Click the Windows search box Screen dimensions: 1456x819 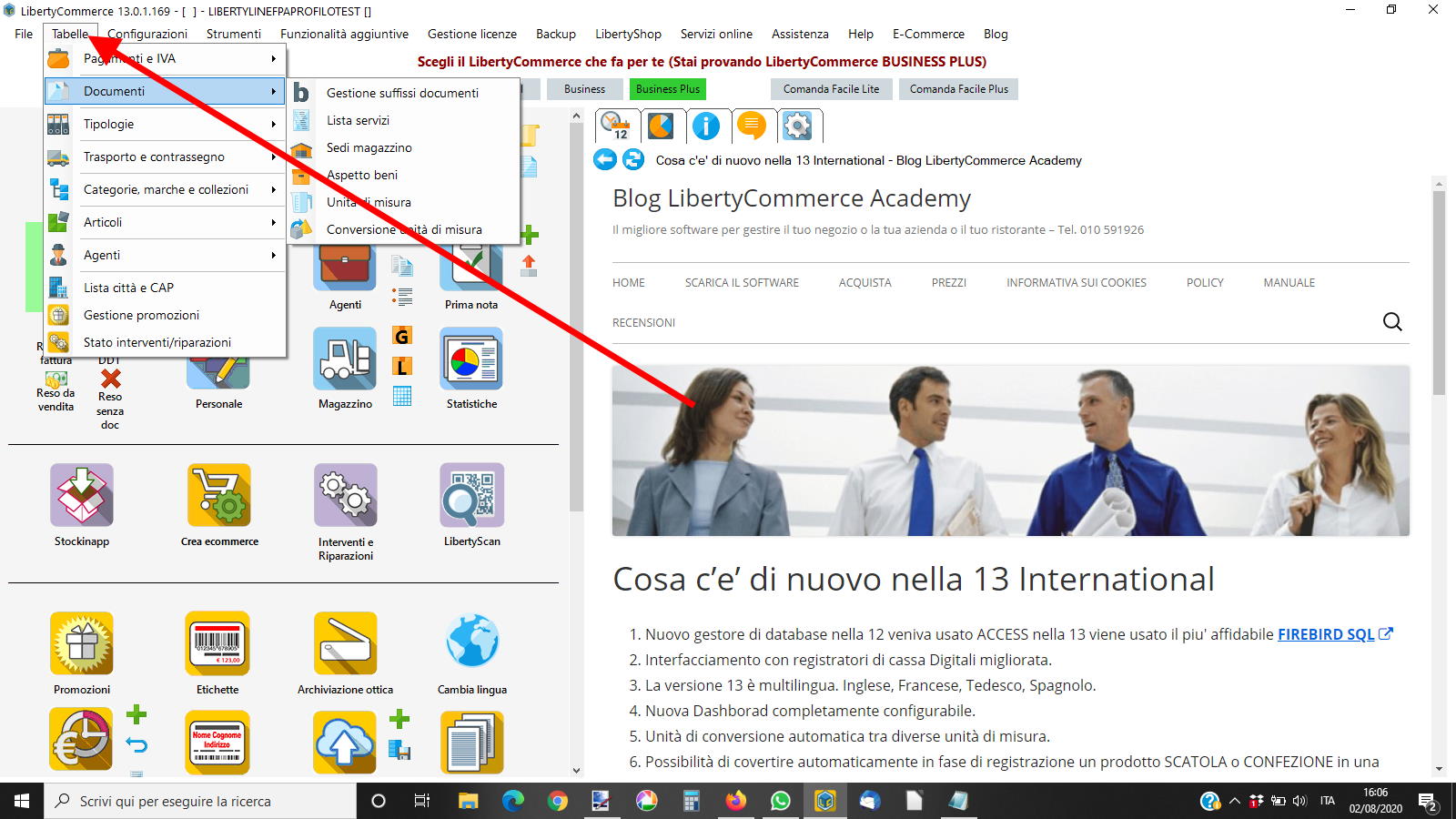(x=200, y=801)
